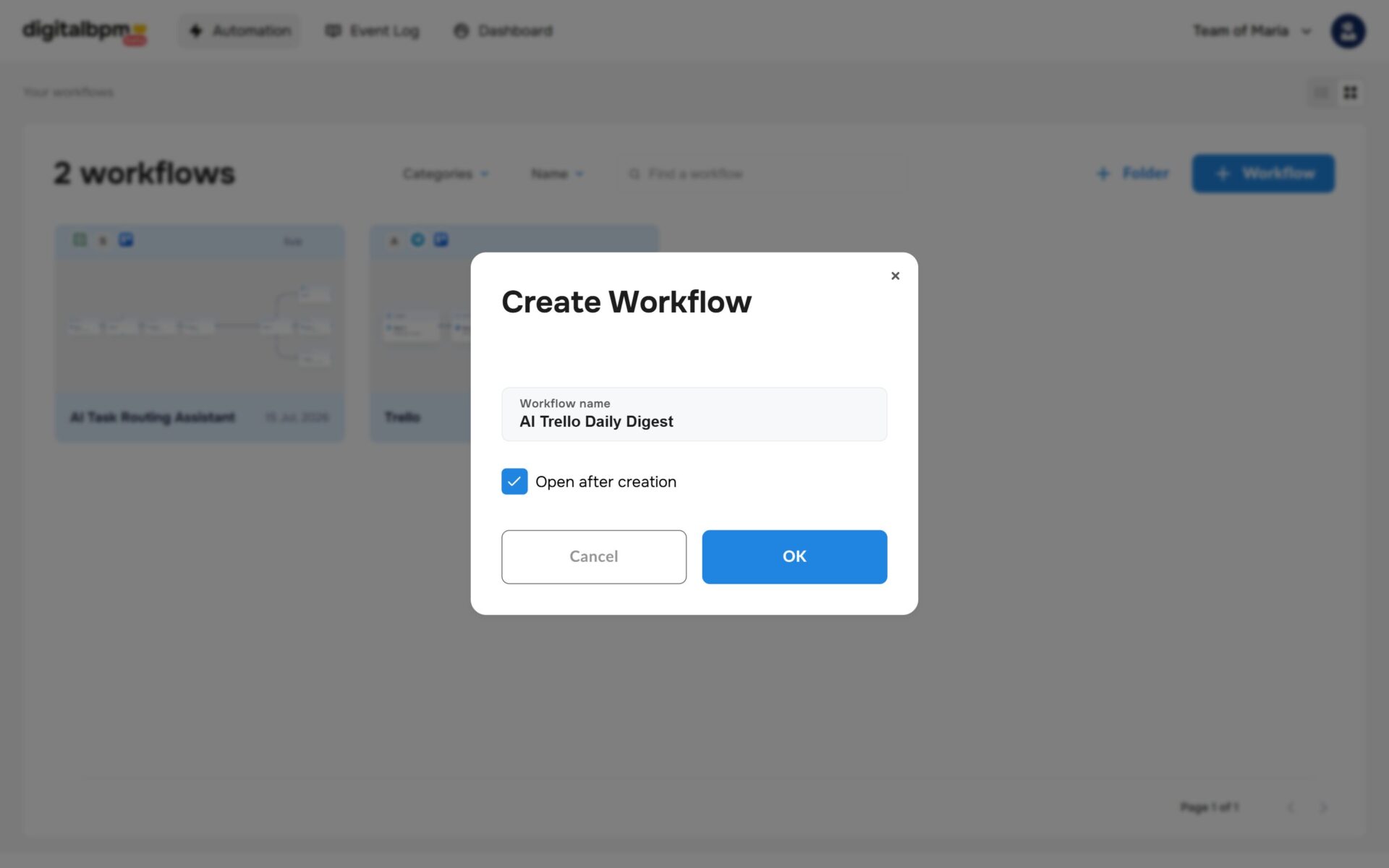Open the AI Task Routing Assistant workflow thumbnail
Viewport: 1389px width, 868px height.
(x=200, y=325)
